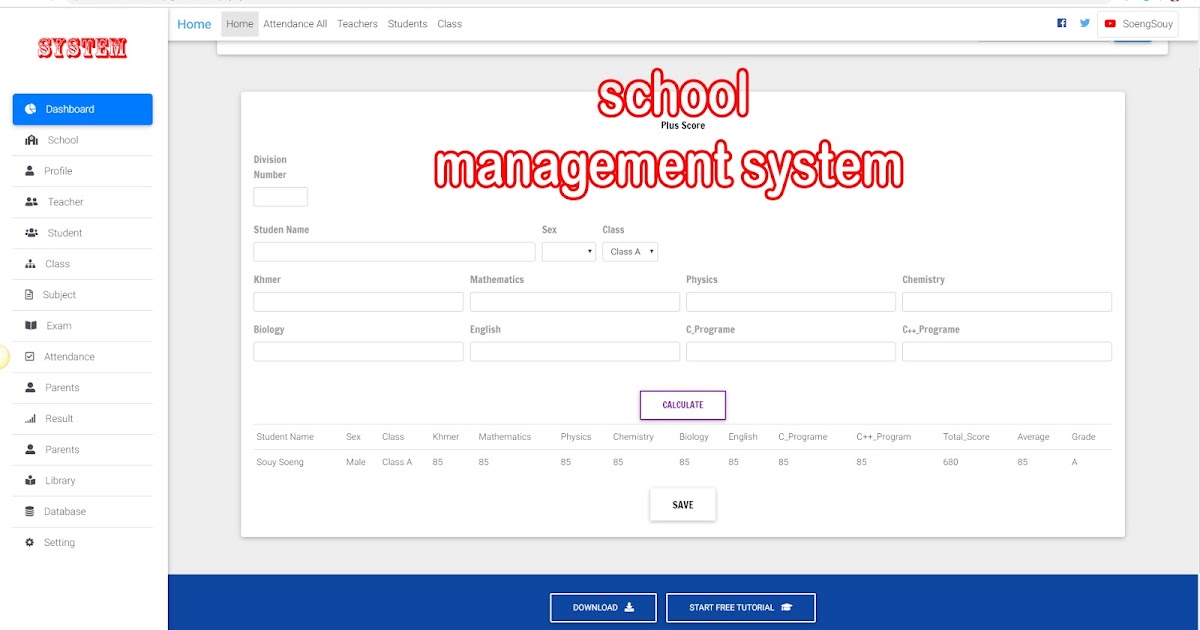The height and width of the screenshot is (630, 1200).
Task: Click the Physics score field
Action: click(x=791, y=302)
